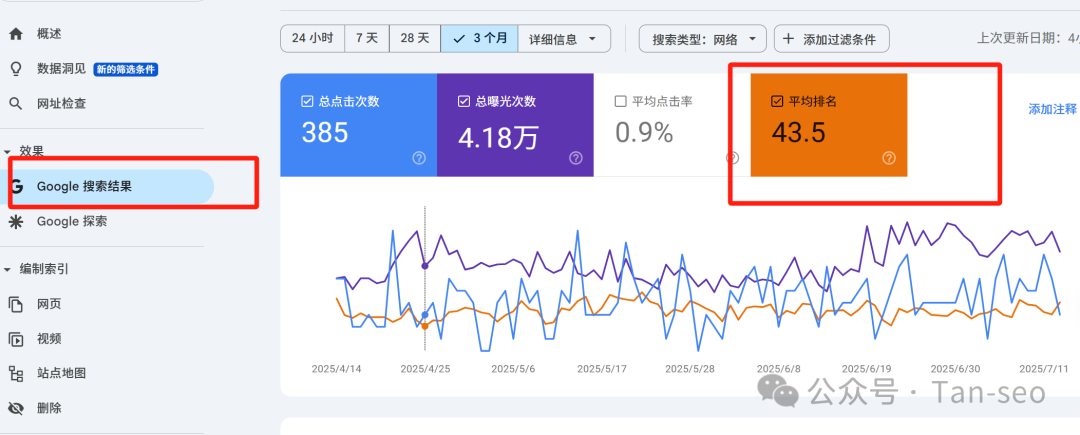Click the Google G icon beside 搜索结果
The width and height of the screenshot is (1080, 435).
(x=17, y=186)
